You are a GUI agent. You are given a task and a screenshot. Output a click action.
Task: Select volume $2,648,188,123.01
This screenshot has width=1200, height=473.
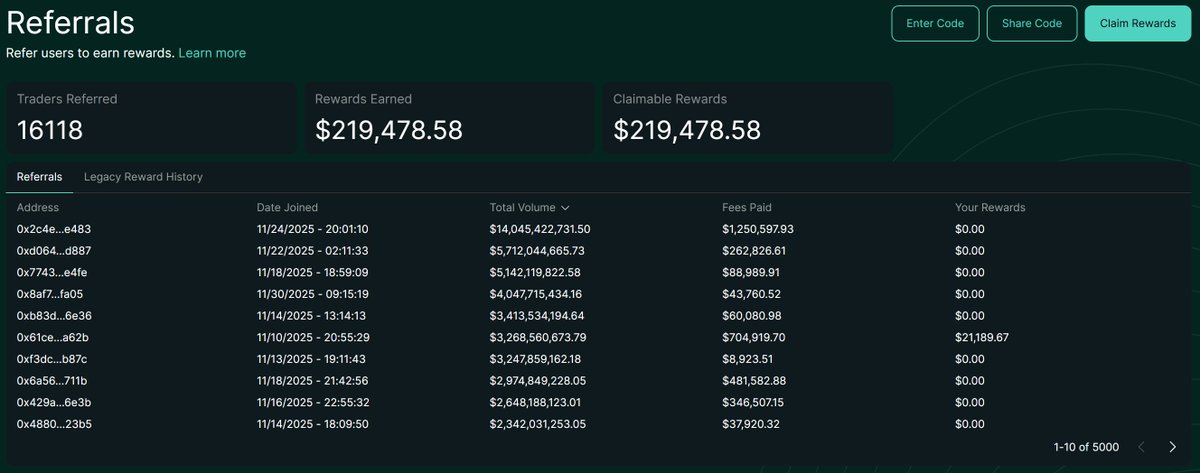click(x=535, y=402)
